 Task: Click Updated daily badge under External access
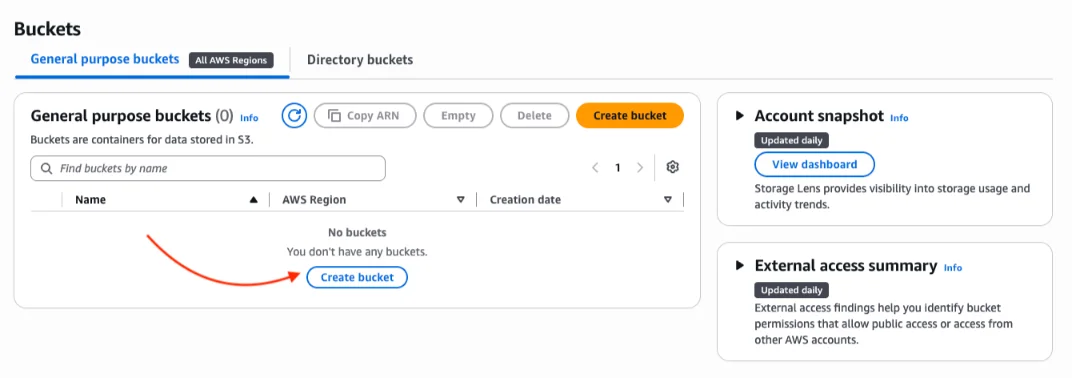[x=792, y=290]
